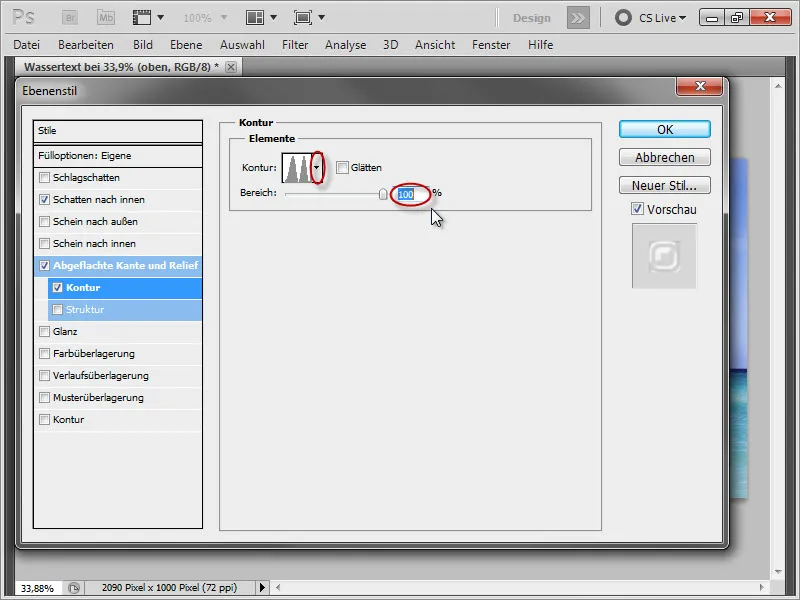Open the Arrange Documents icon
Viewport: 800px width, 600px height.
[x=255, y=18]
